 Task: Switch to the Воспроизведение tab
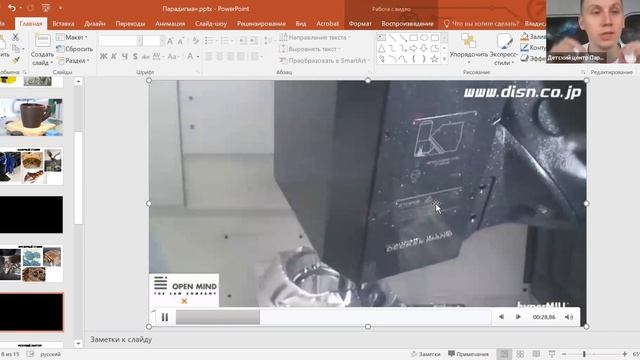pyautogui.click(x=407, y=24)
